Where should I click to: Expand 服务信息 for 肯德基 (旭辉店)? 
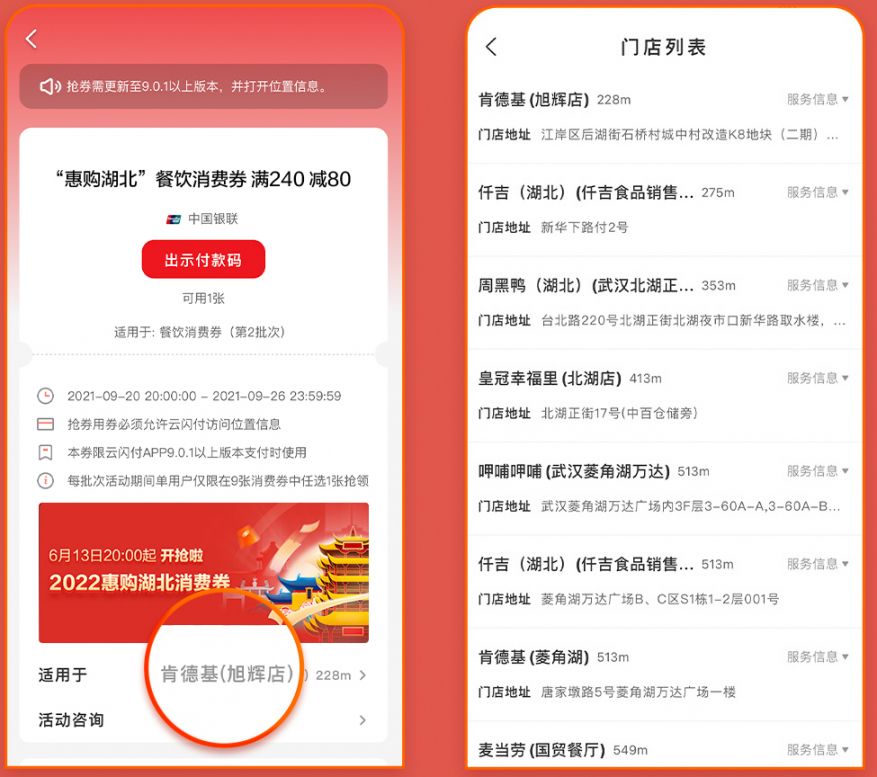click(817, 99)
